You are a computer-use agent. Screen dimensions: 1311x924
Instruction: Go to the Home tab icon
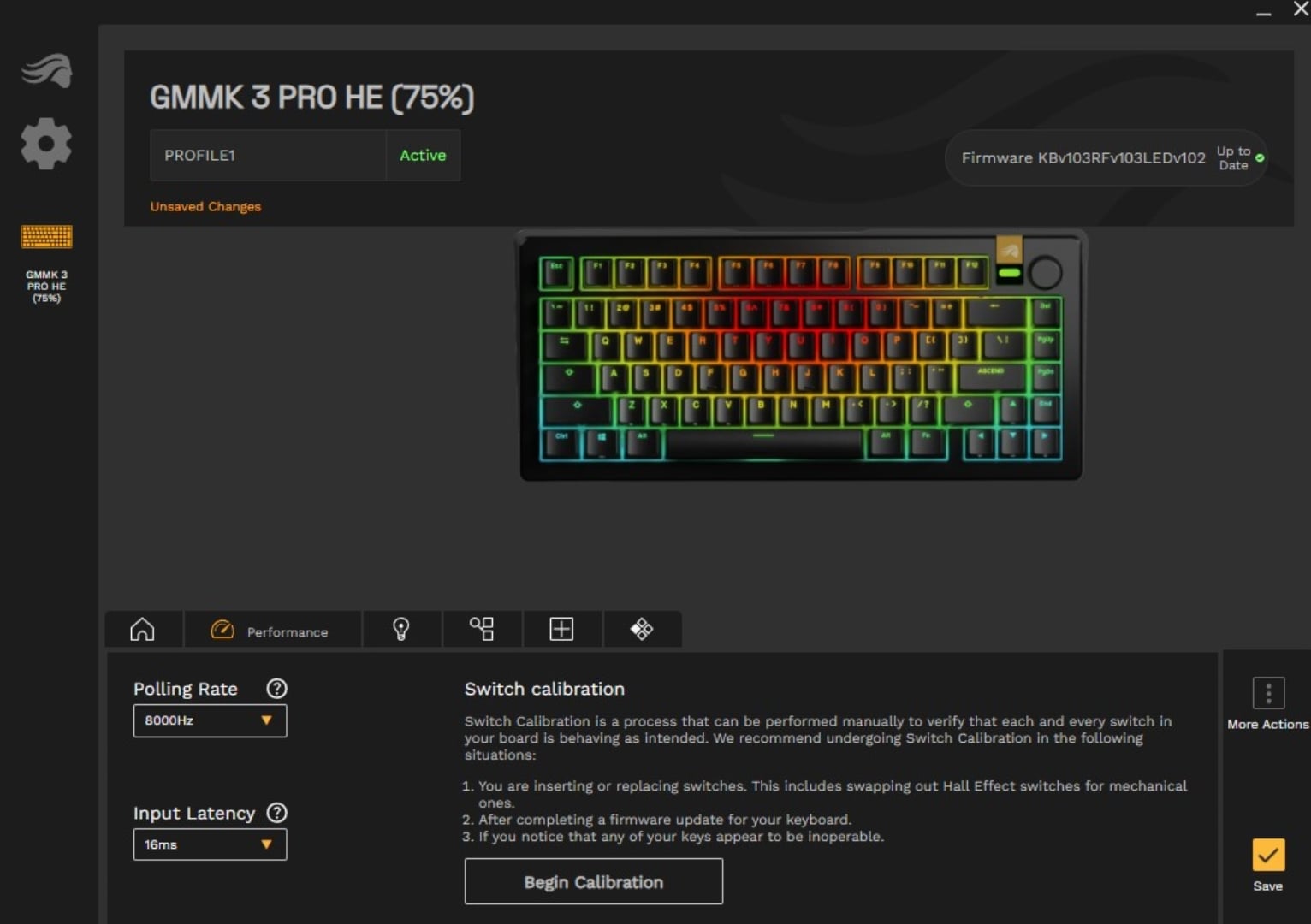pyautogui.click(x=143, y=630)
